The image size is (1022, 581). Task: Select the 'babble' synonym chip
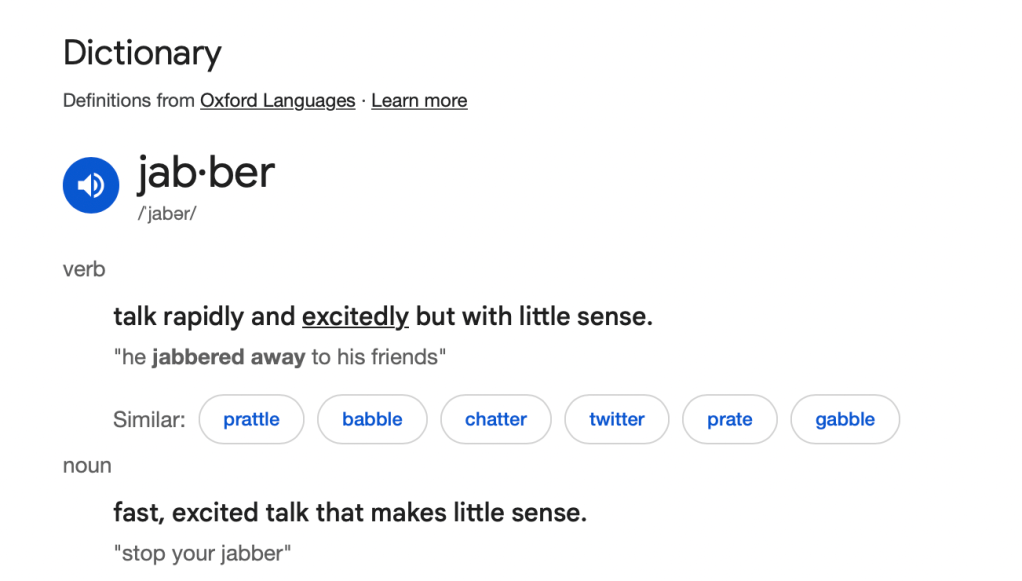[372, 420]
